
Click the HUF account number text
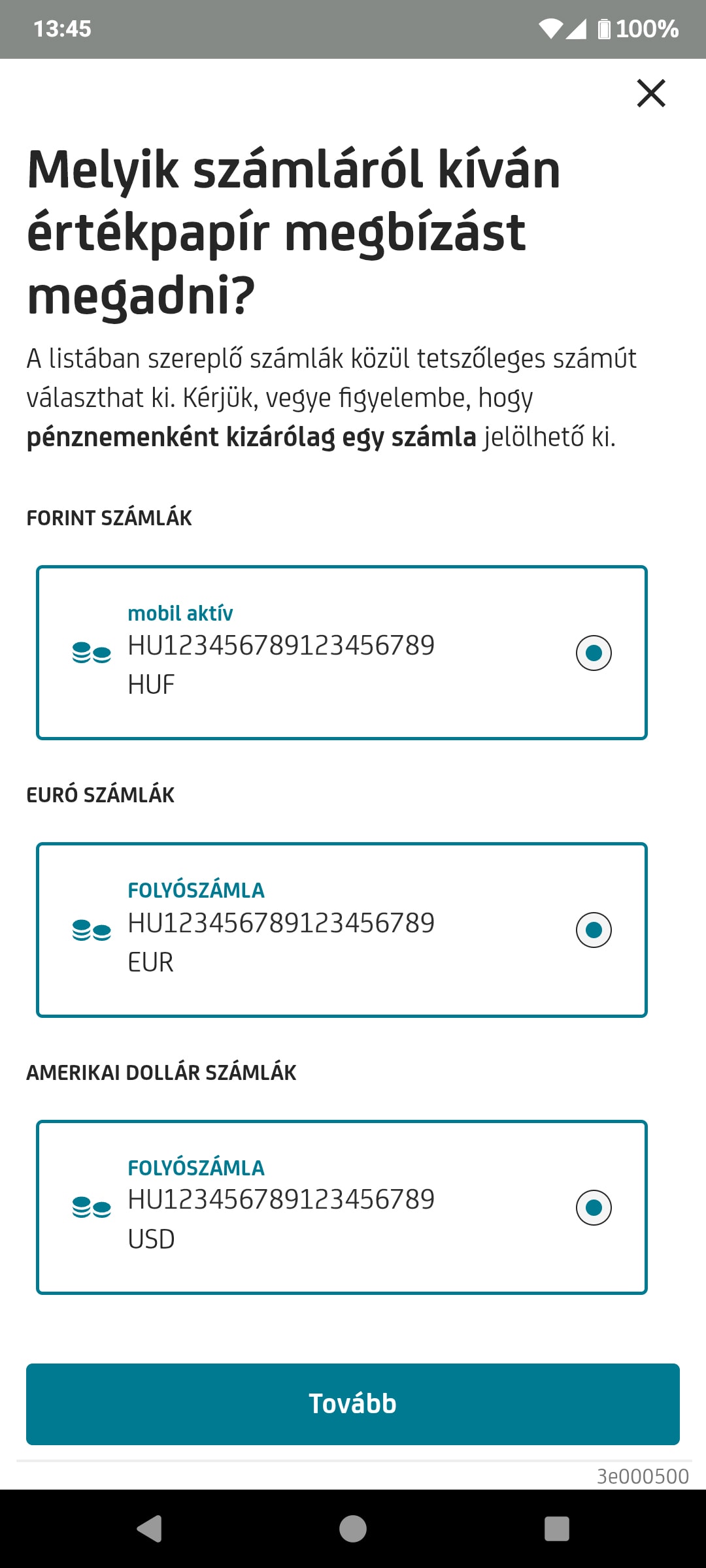coord(281,645)
